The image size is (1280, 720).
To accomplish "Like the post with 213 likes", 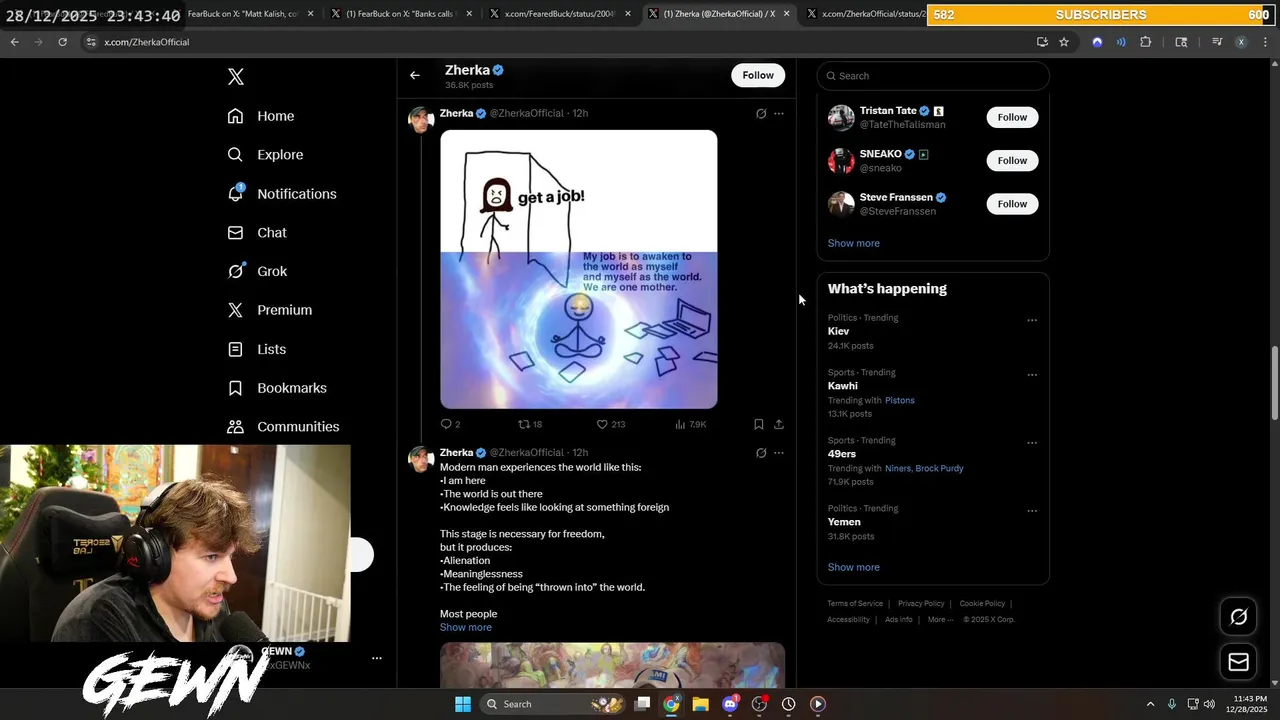I will click(x=610, y=424).
